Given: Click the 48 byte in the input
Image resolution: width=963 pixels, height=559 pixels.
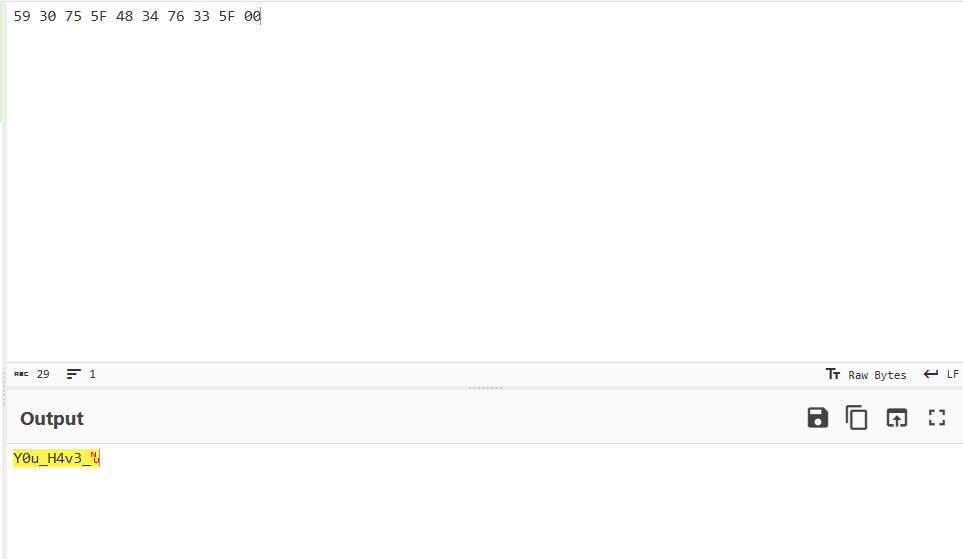Looking at the screenshot, I should click(125, 17).
